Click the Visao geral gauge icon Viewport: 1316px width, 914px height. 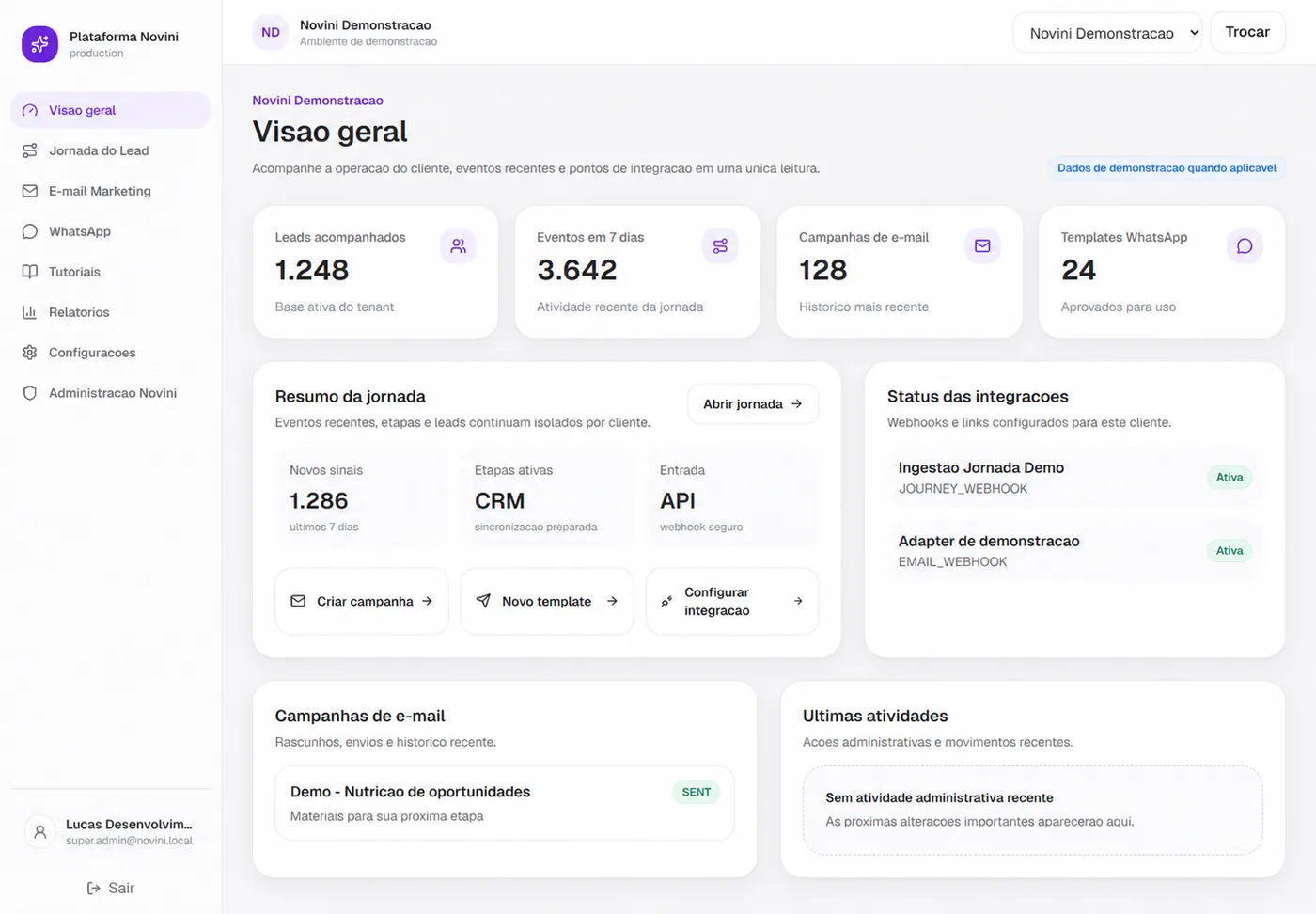[x=30, y=110]
